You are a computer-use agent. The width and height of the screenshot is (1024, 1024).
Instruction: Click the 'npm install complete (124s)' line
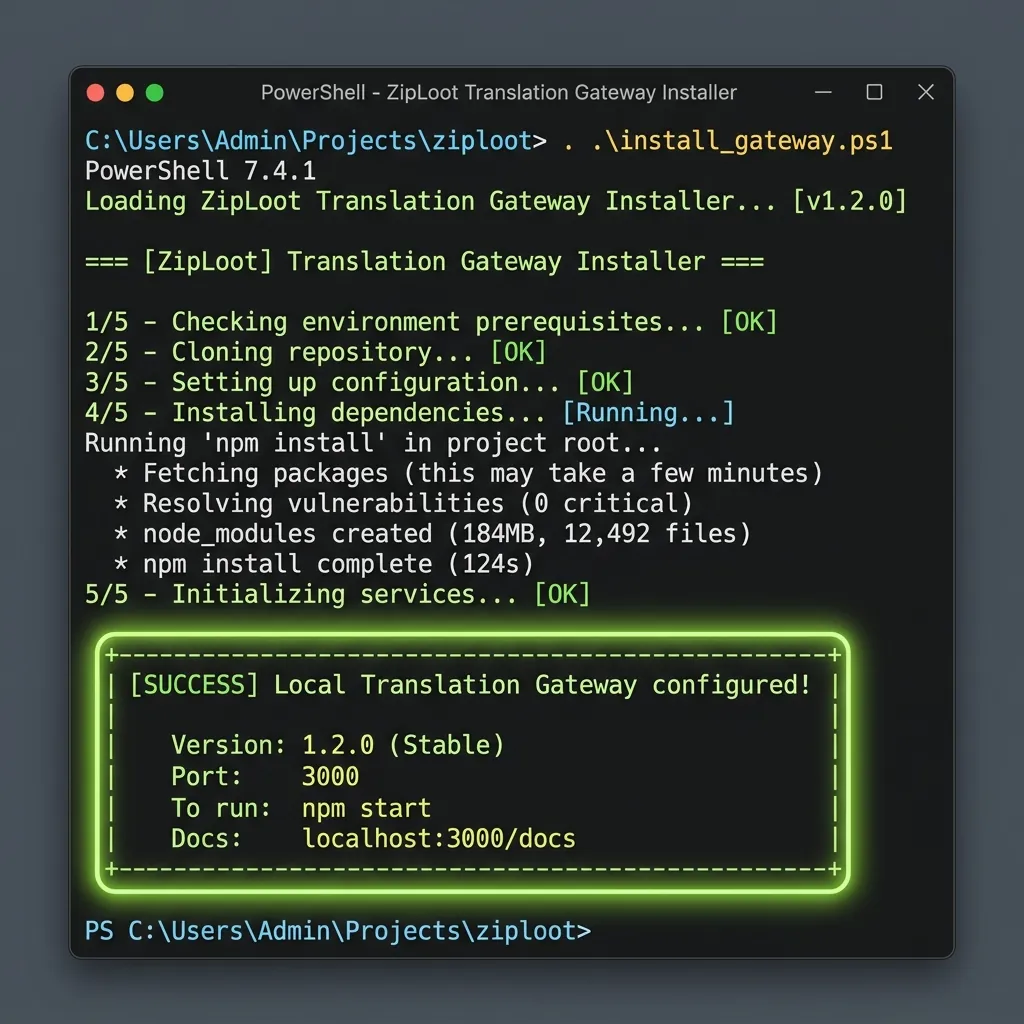324,564
